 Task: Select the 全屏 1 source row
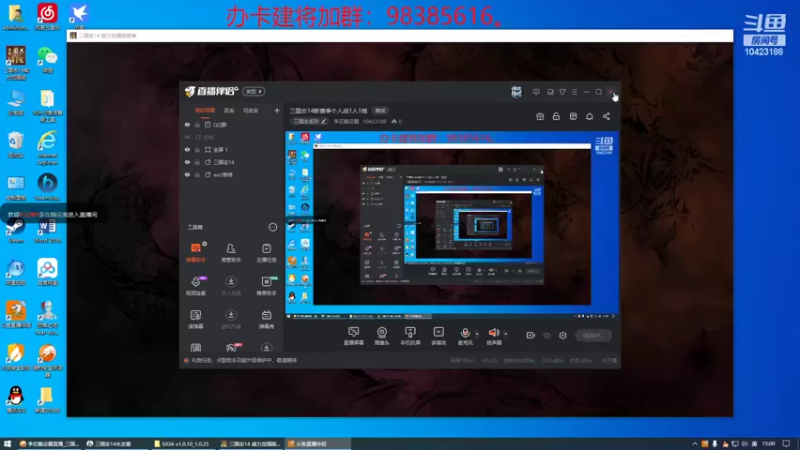click(x=232, y=149)
